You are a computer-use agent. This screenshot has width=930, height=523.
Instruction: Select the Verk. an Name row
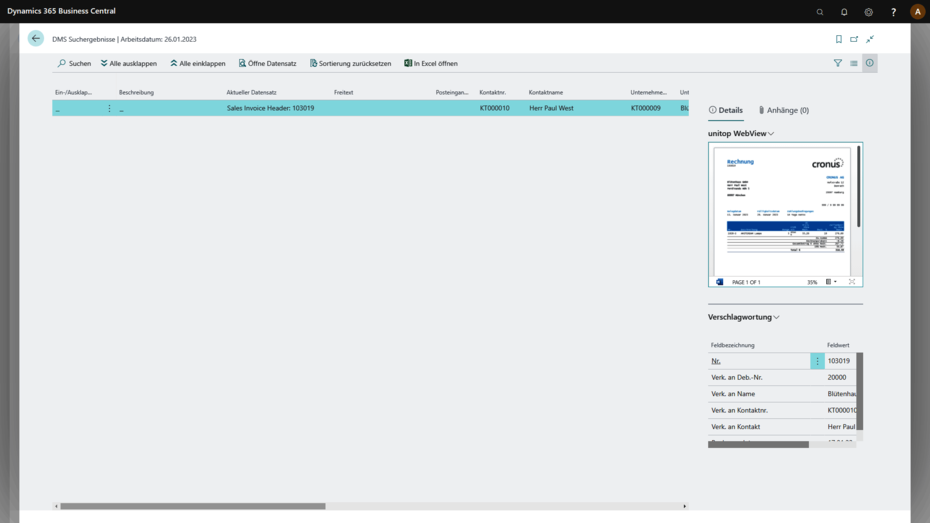(x=782, y=394)
